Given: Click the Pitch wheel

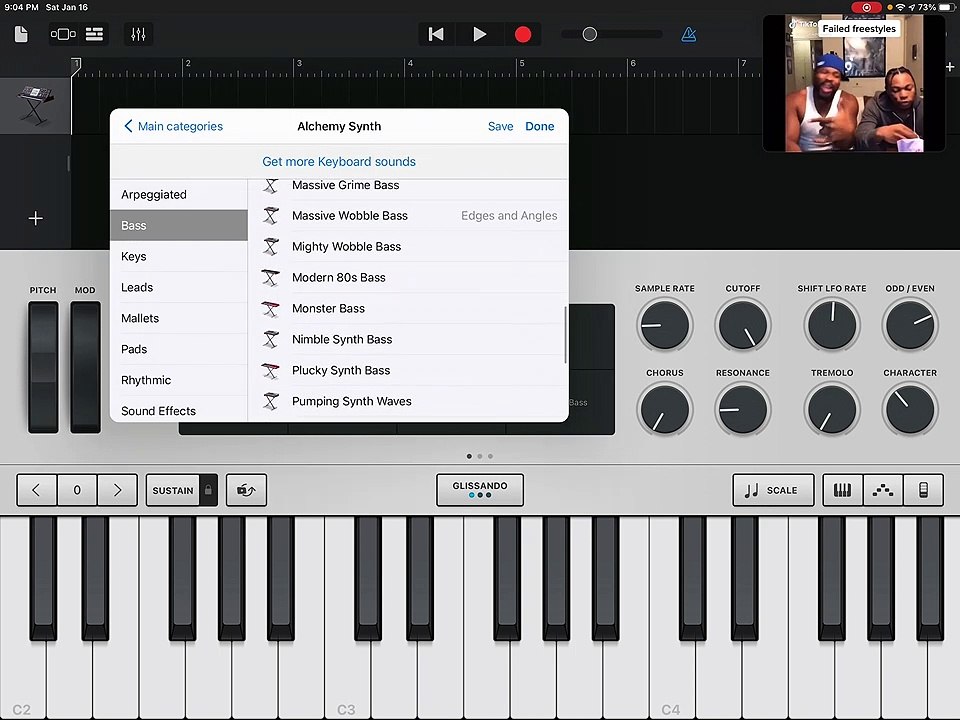Looking at the screenshot, I should (43, 367).
